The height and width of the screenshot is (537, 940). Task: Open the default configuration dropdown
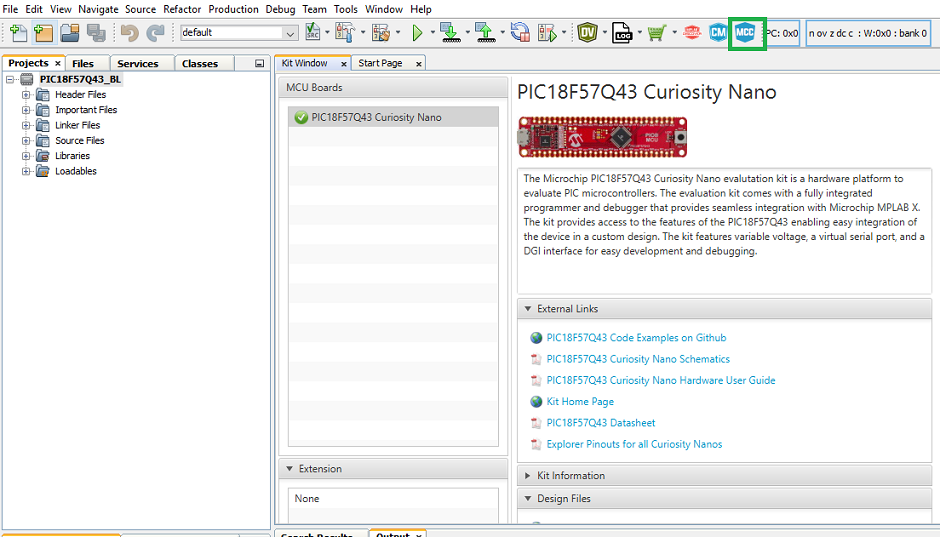tap(290, 33)
